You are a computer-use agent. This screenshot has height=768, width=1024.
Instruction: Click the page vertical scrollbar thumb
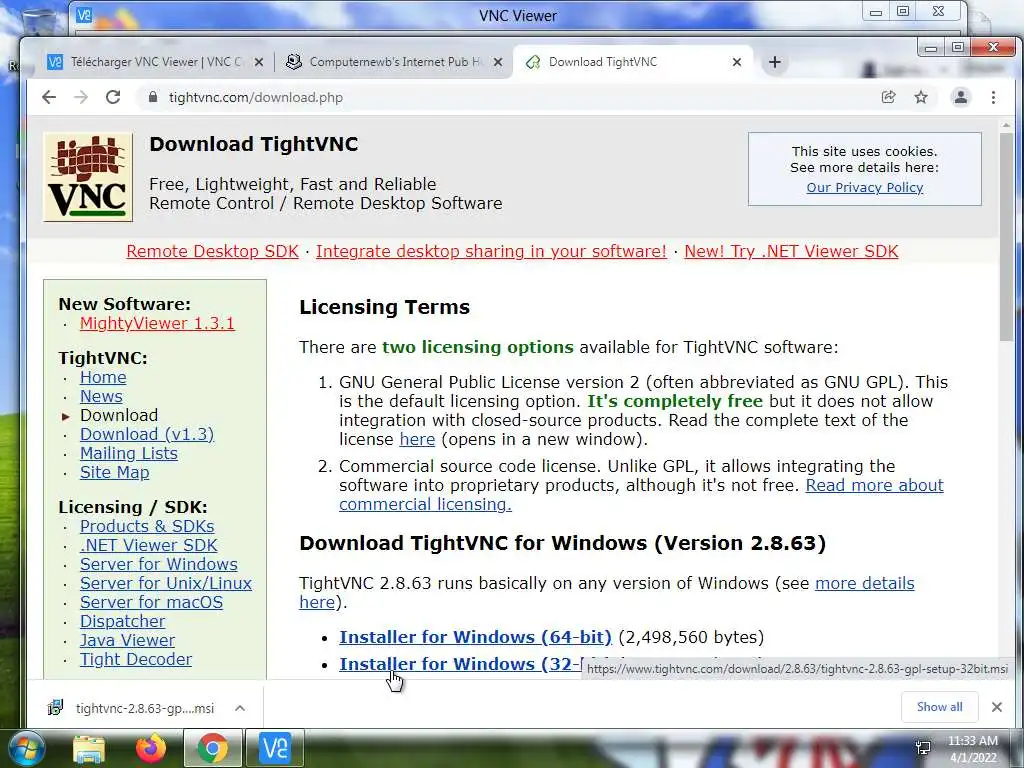click(1006, 236)
